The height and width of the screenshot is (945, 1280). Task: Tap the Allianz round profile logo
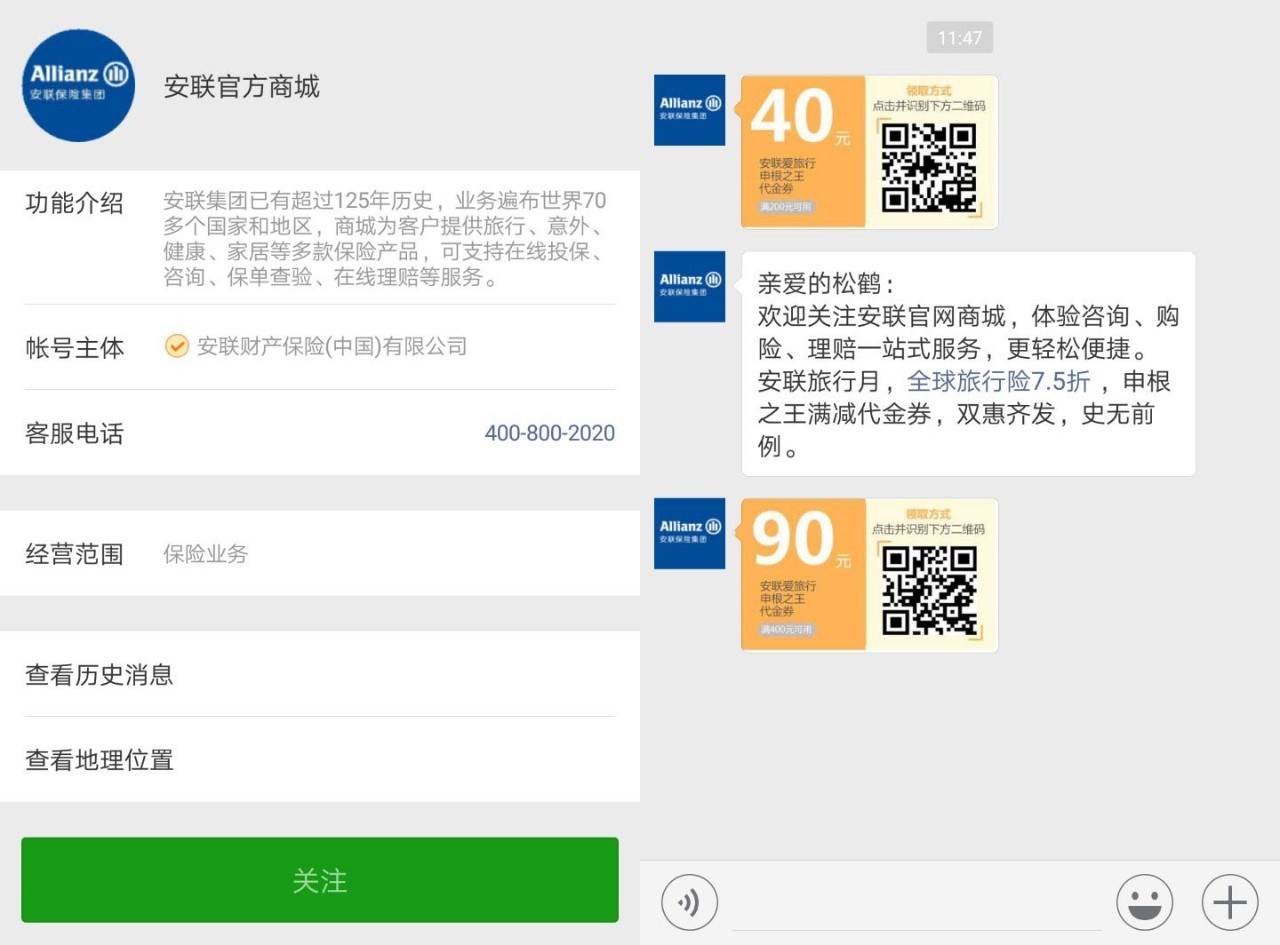tap(78, 85)
